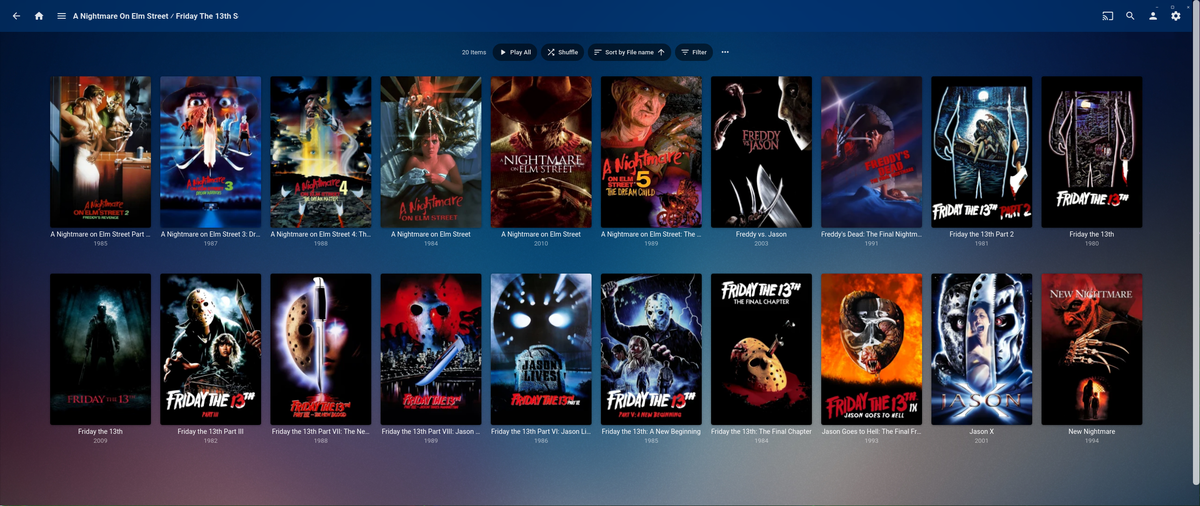Click the Shuffle button

coord(563,52)
